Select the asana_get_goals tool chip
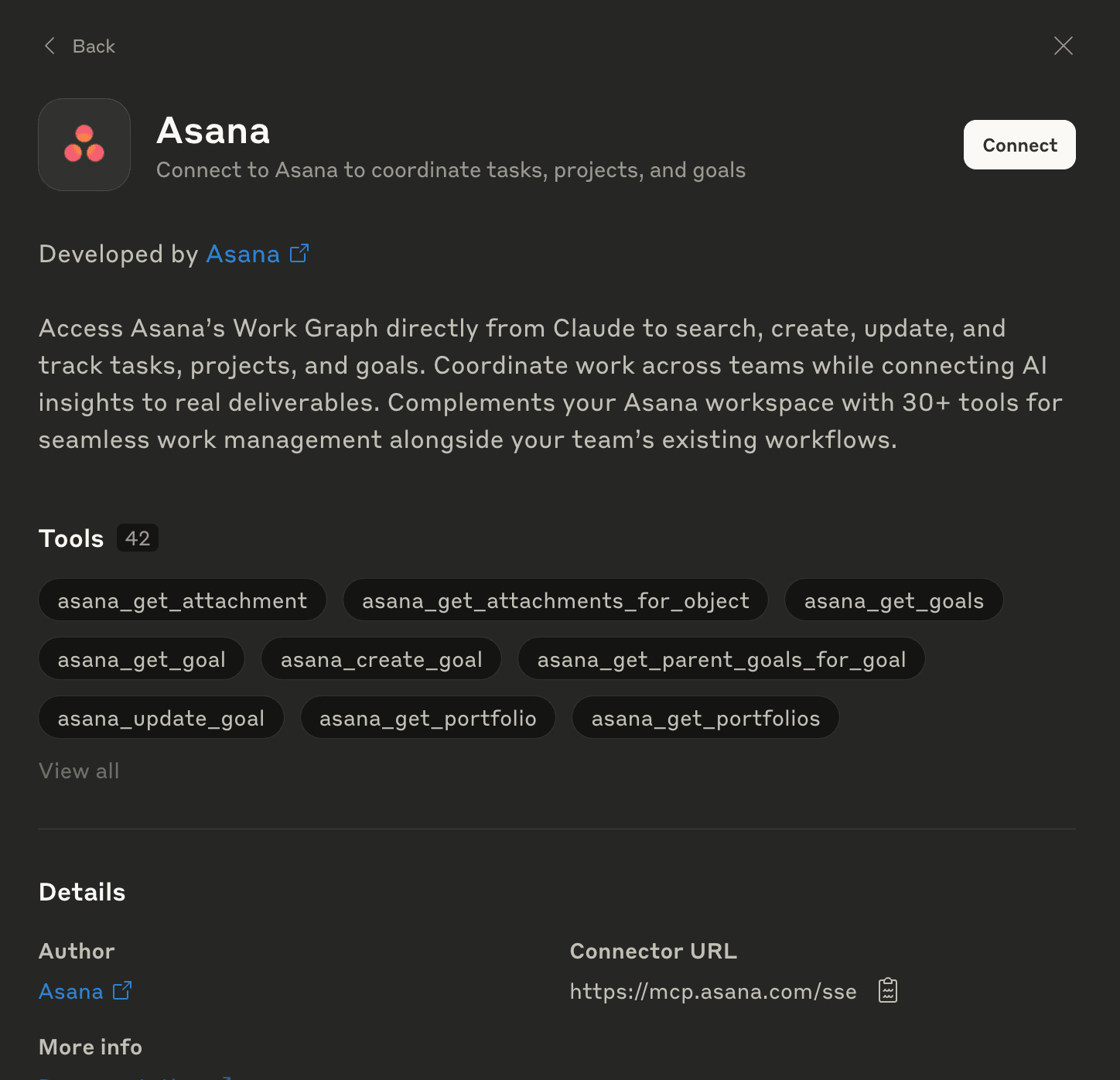The width and height of the screenshot is (1120, 1080). tap(893, 600)
